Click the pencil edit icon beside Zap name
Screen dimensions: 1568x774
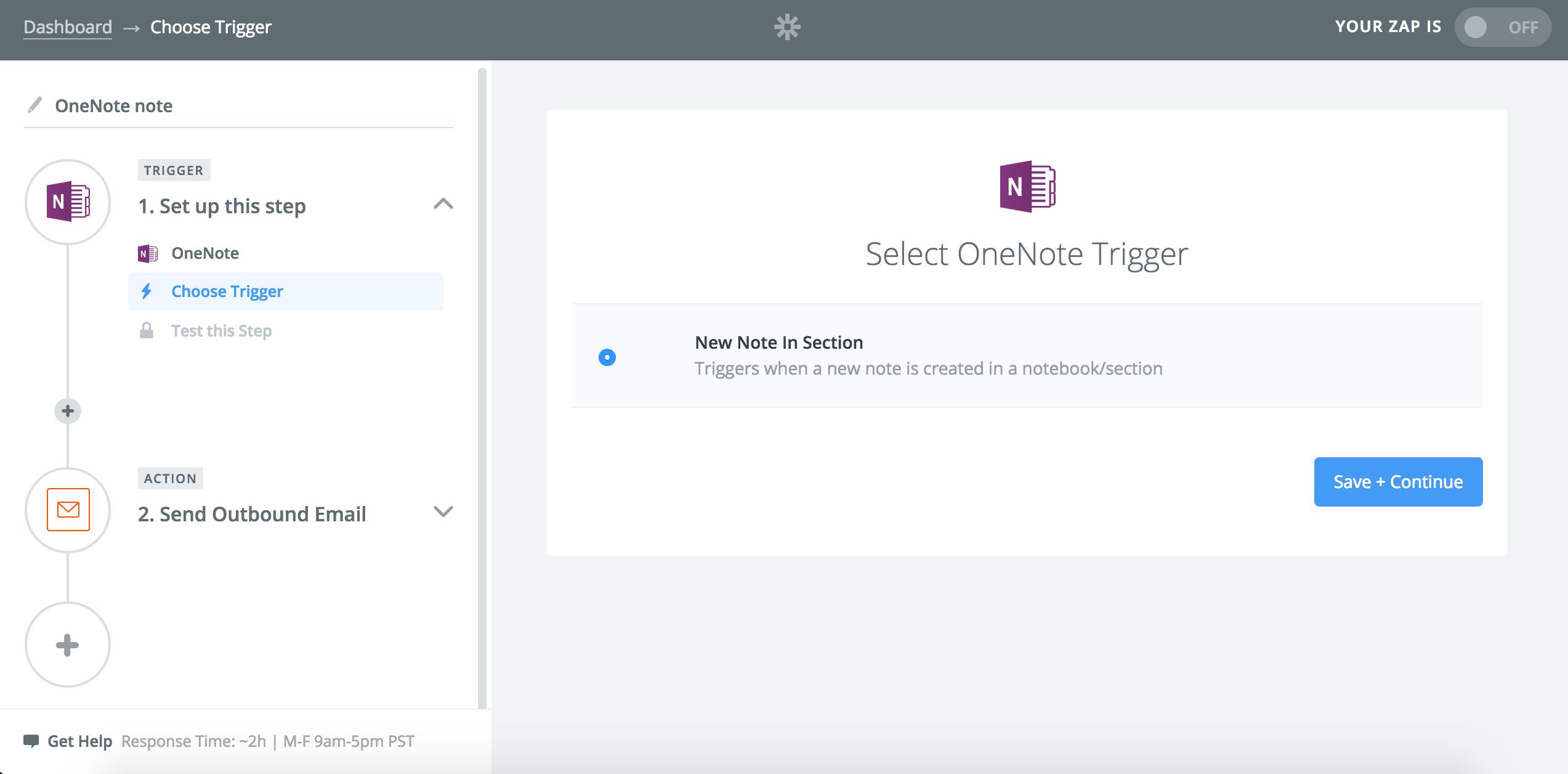coord(35,105)
